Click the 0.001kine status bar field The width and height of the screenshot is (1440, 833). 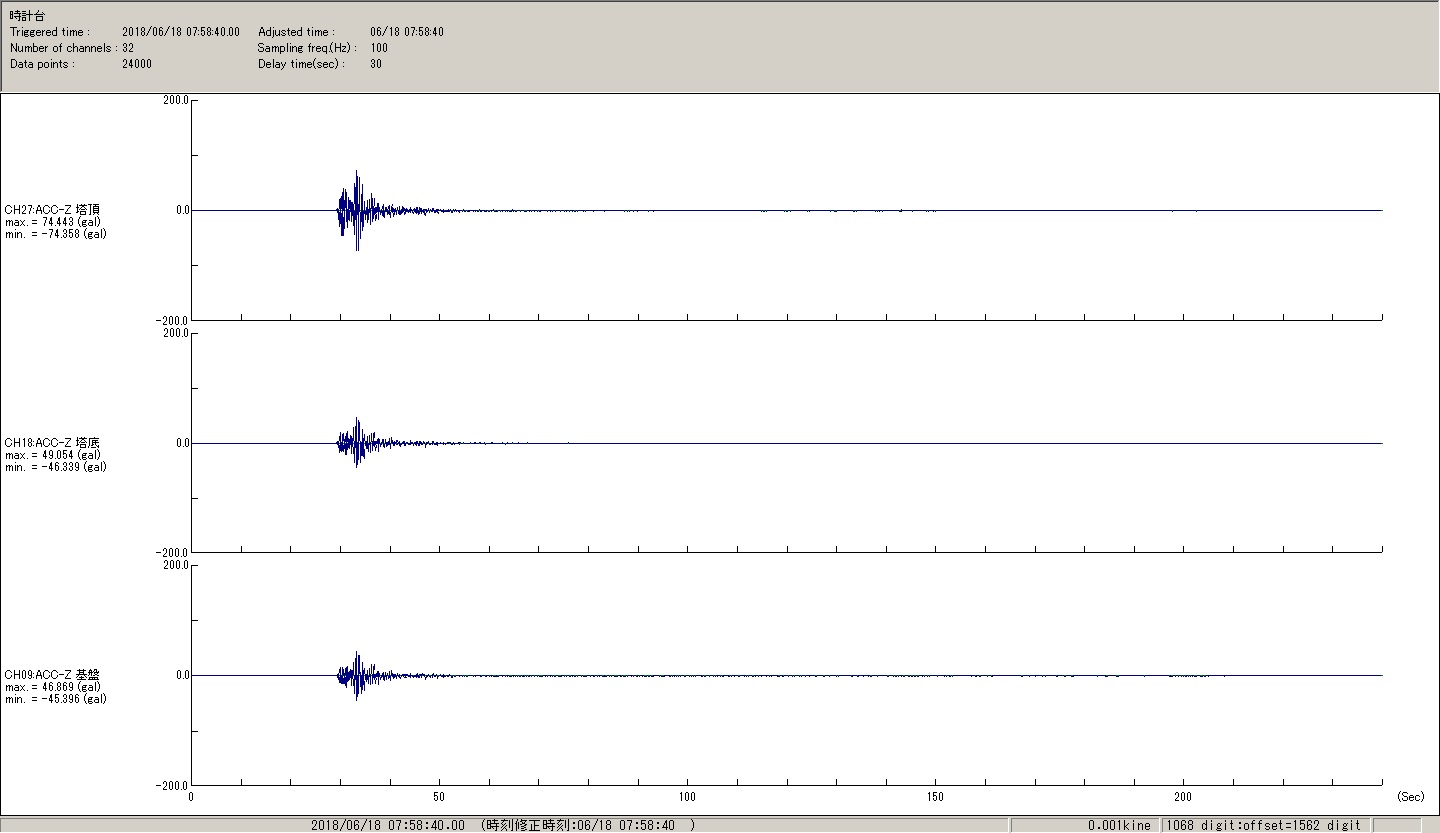click(1119, 825)
